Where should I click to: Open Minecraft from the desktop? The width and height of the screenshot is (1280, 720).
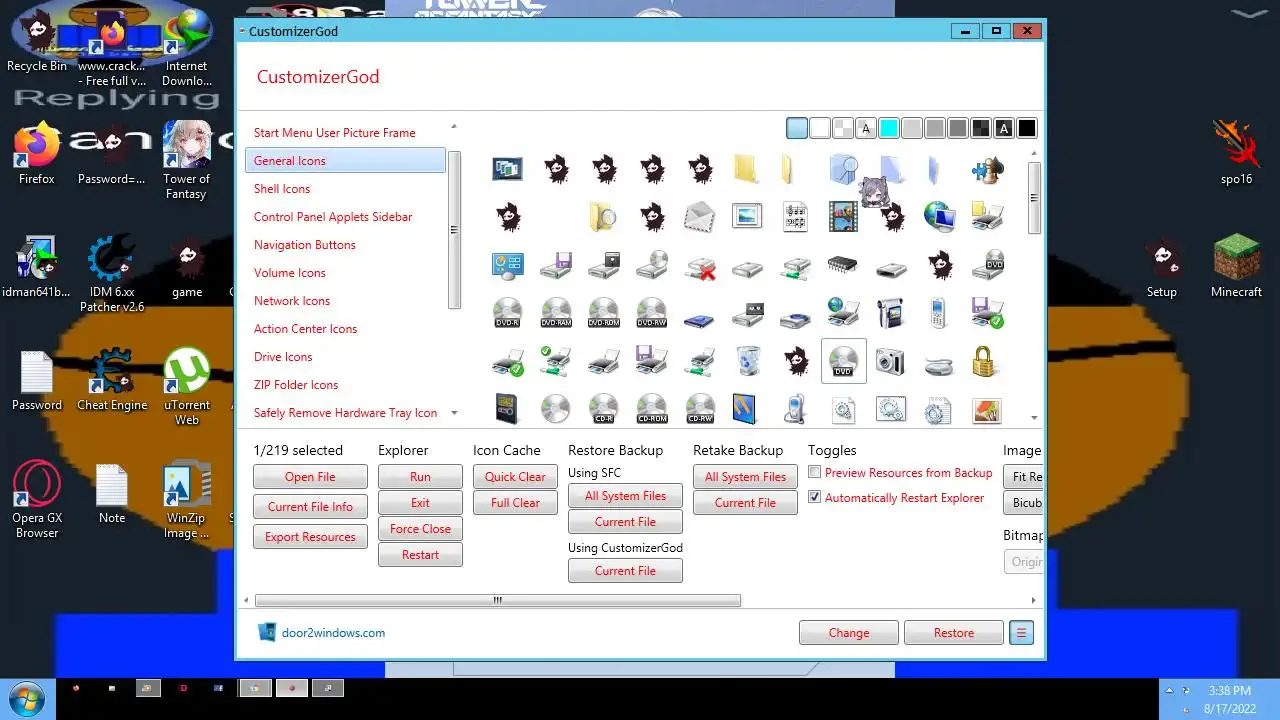point(1236,268)
